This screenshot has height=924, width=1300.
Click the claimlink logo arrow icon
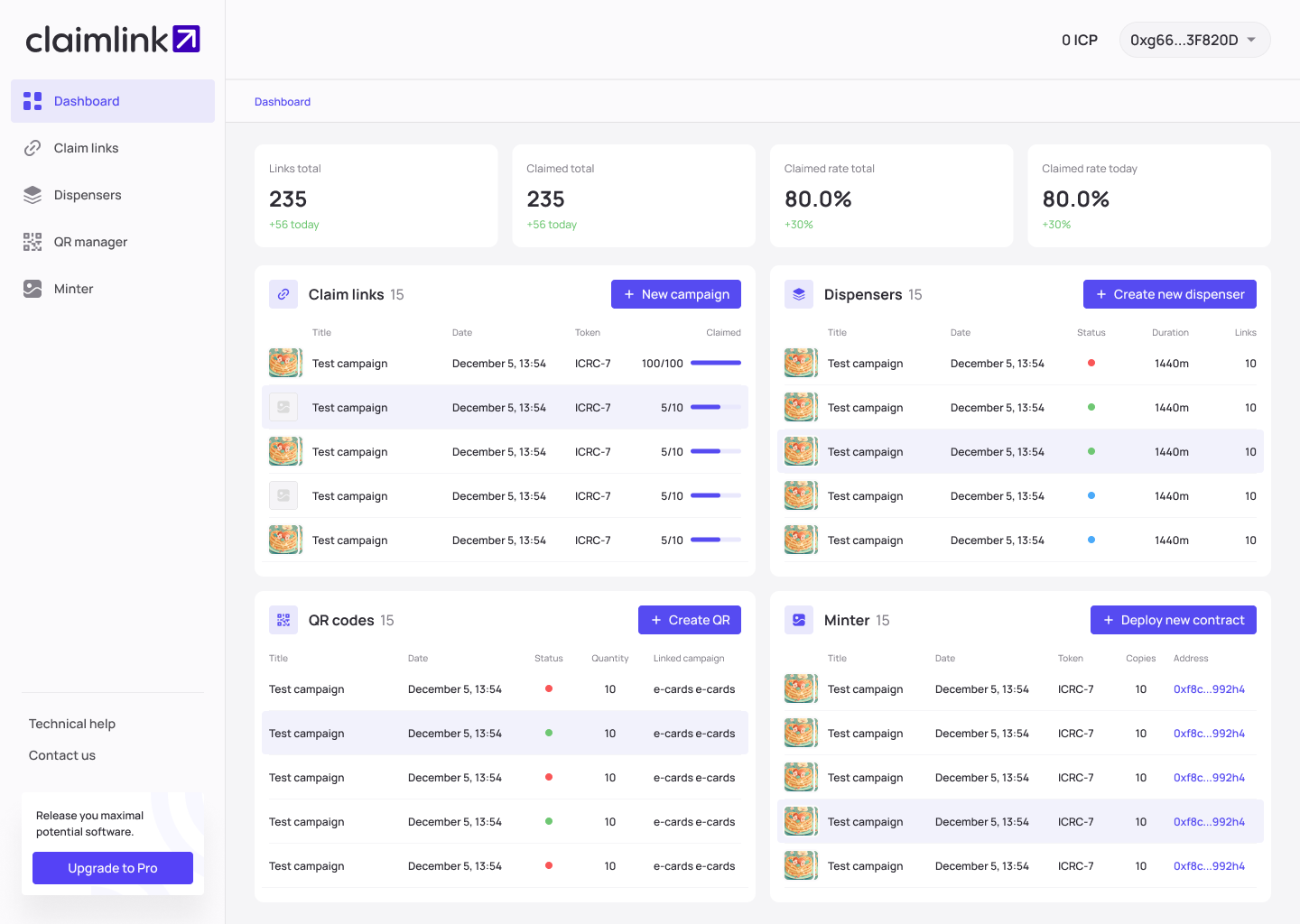tap(186, 39)
